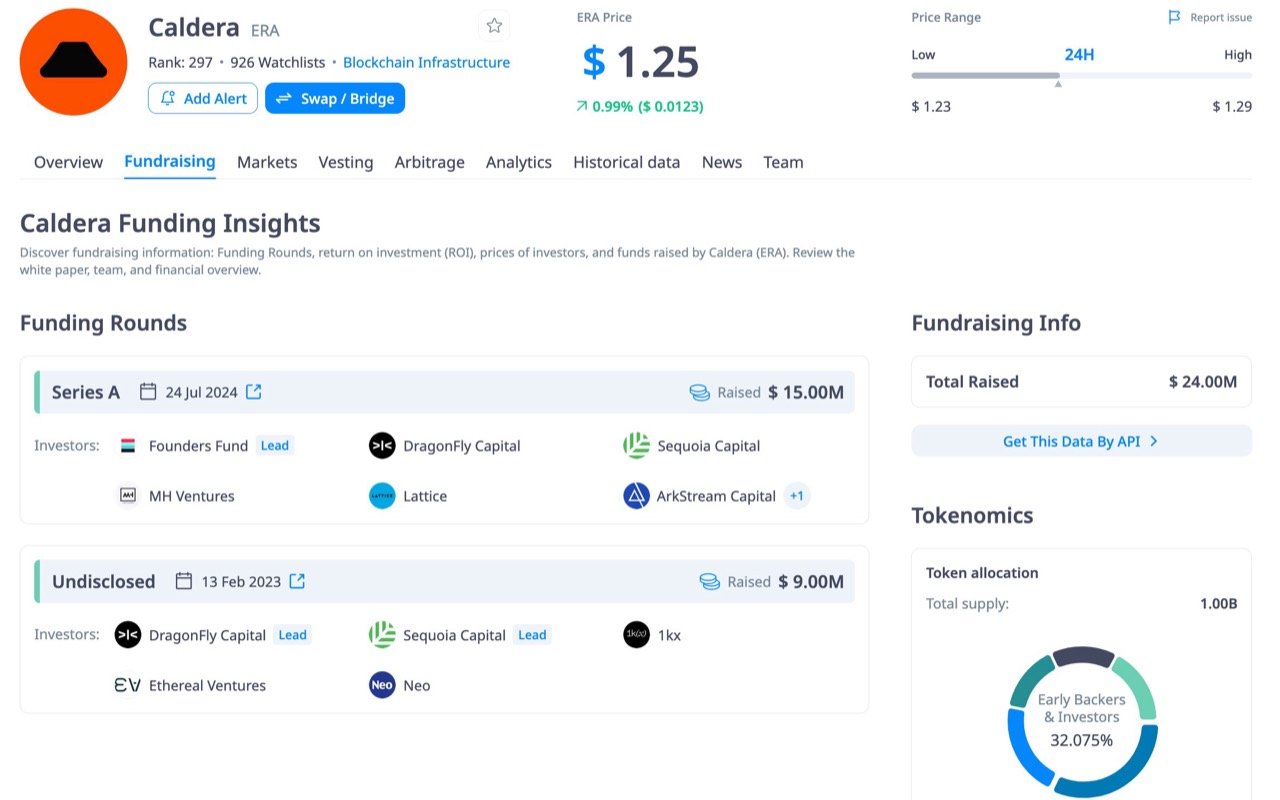The width and height of the screenshot is (1280, 800).
Task: Click Sequoia Capital logo in Undisclosed round
Action: (x=382, y=635)
